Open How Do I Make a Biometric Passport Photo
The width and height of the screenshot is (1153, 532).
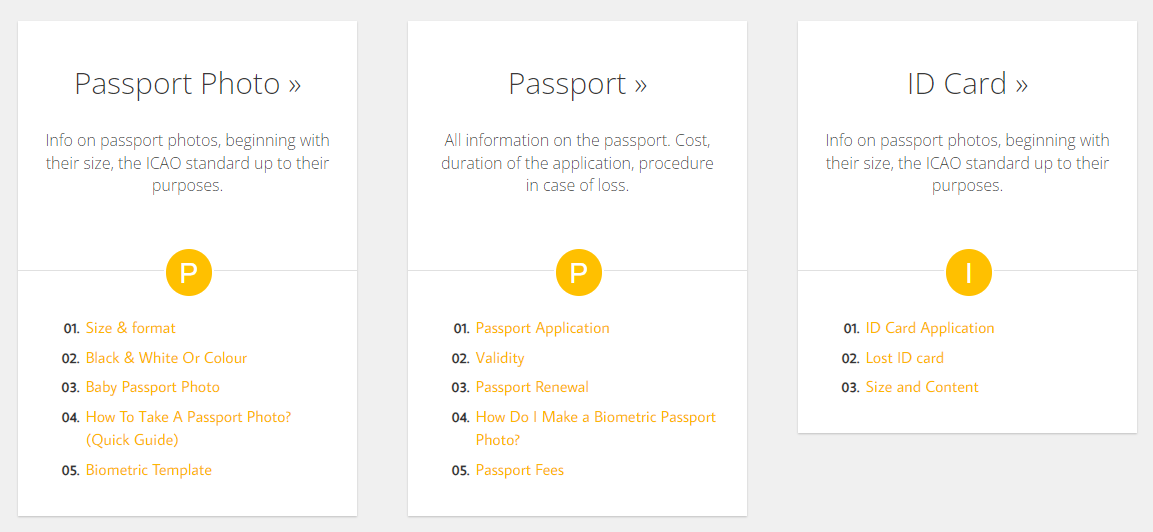click(596, 417)
